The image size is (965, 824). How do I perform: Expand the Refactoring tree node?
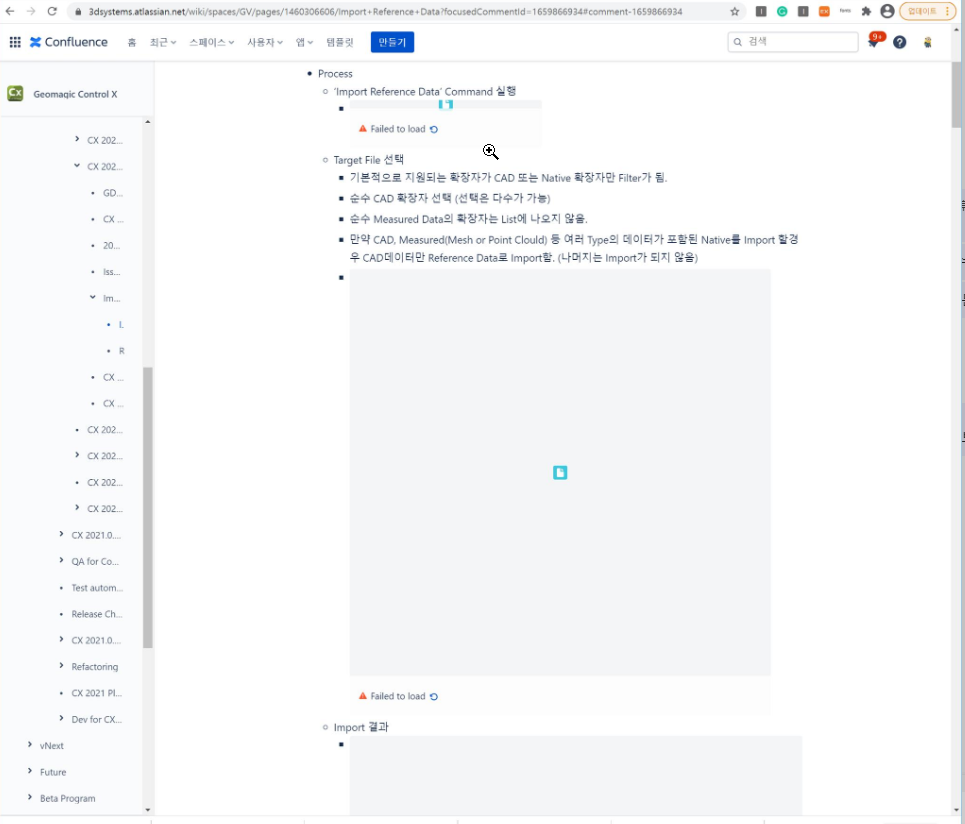tap(61, 665)
